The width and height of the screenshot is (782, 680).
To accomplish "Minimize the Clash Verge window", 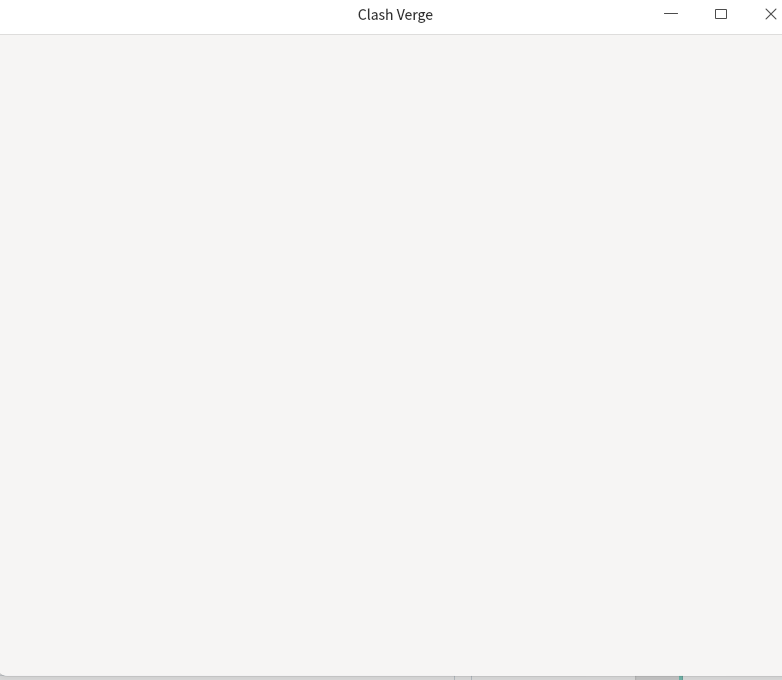I will (x=671, y=14).
